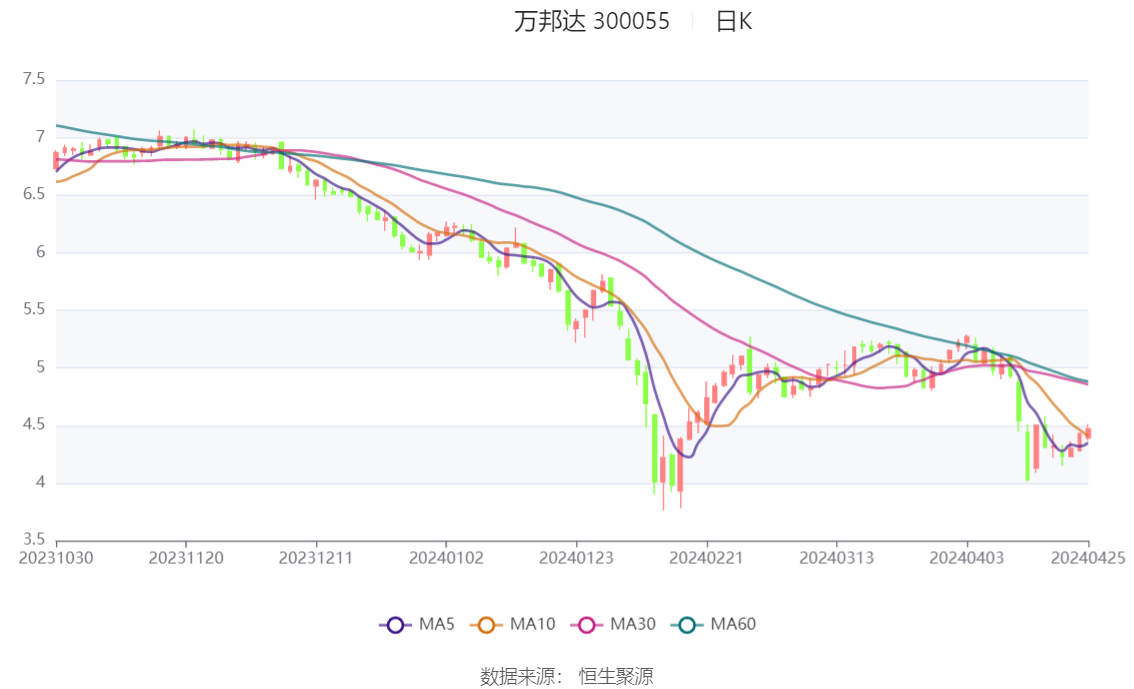The height and width of the screenshot is (689, 1134).
Task: Click the 20240221 date axis label
Action: click(x=706, y=558)
